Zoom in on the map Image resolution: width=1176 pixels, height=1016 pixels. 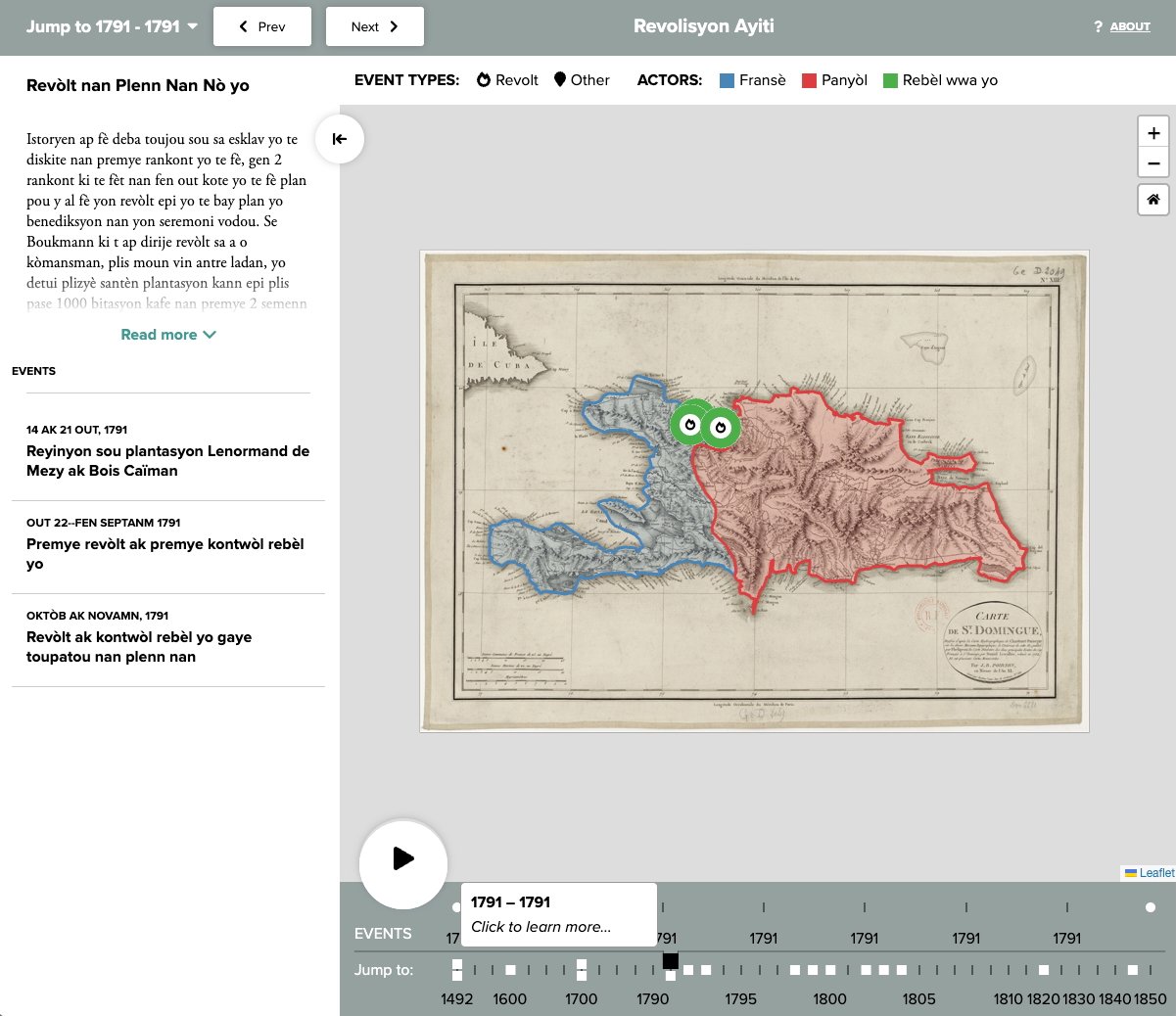click(1153, 133)
